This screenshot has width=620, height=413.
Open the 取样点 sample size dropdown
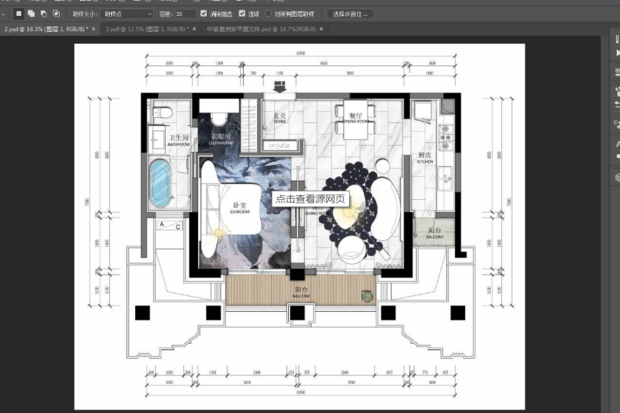point(127,14)
